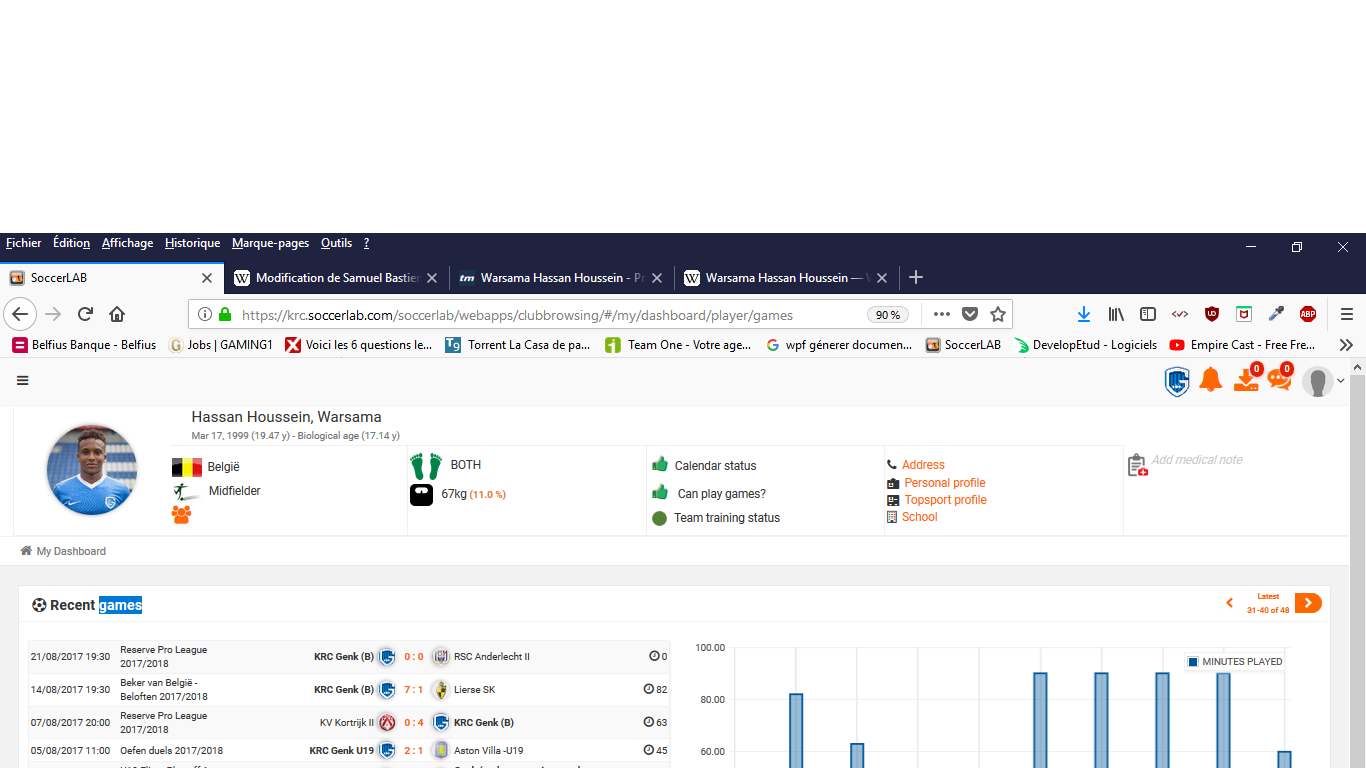The width and height of the screenshot is (1366, 768).
Task: Expand the user account dropdown arrow
Action: pyautogui.click(x=1341, y=382)
